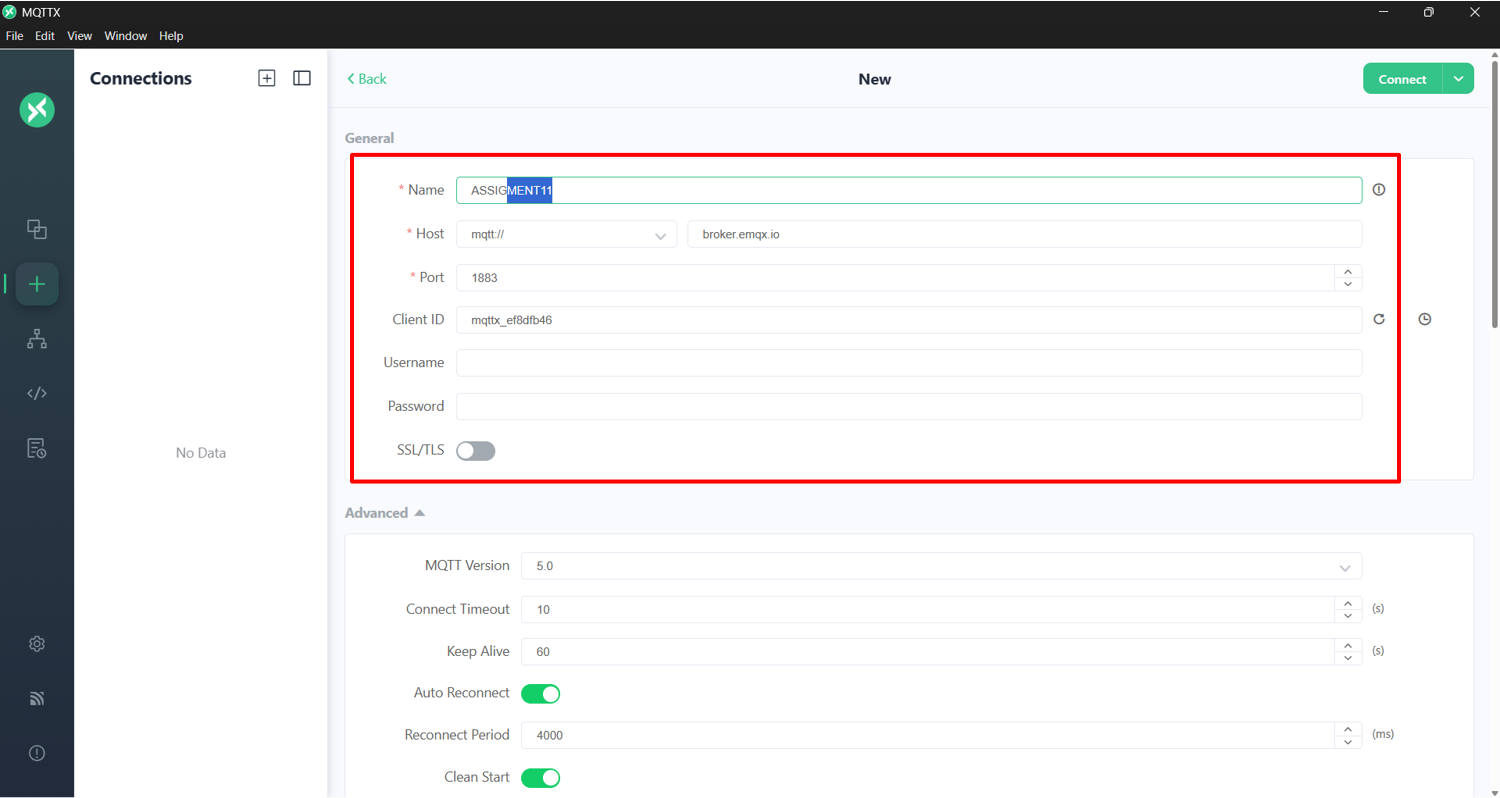Click the New Connection plus icon in the sidebar

click(x=37, y=284)
